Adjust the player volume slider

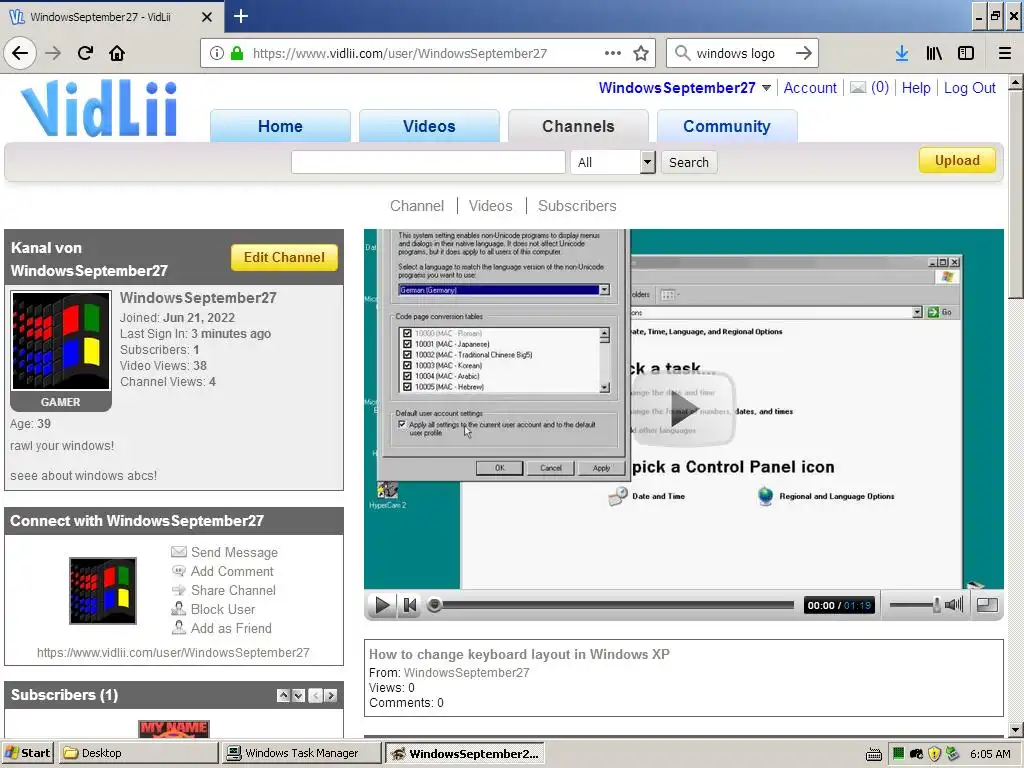click(914, 605)
